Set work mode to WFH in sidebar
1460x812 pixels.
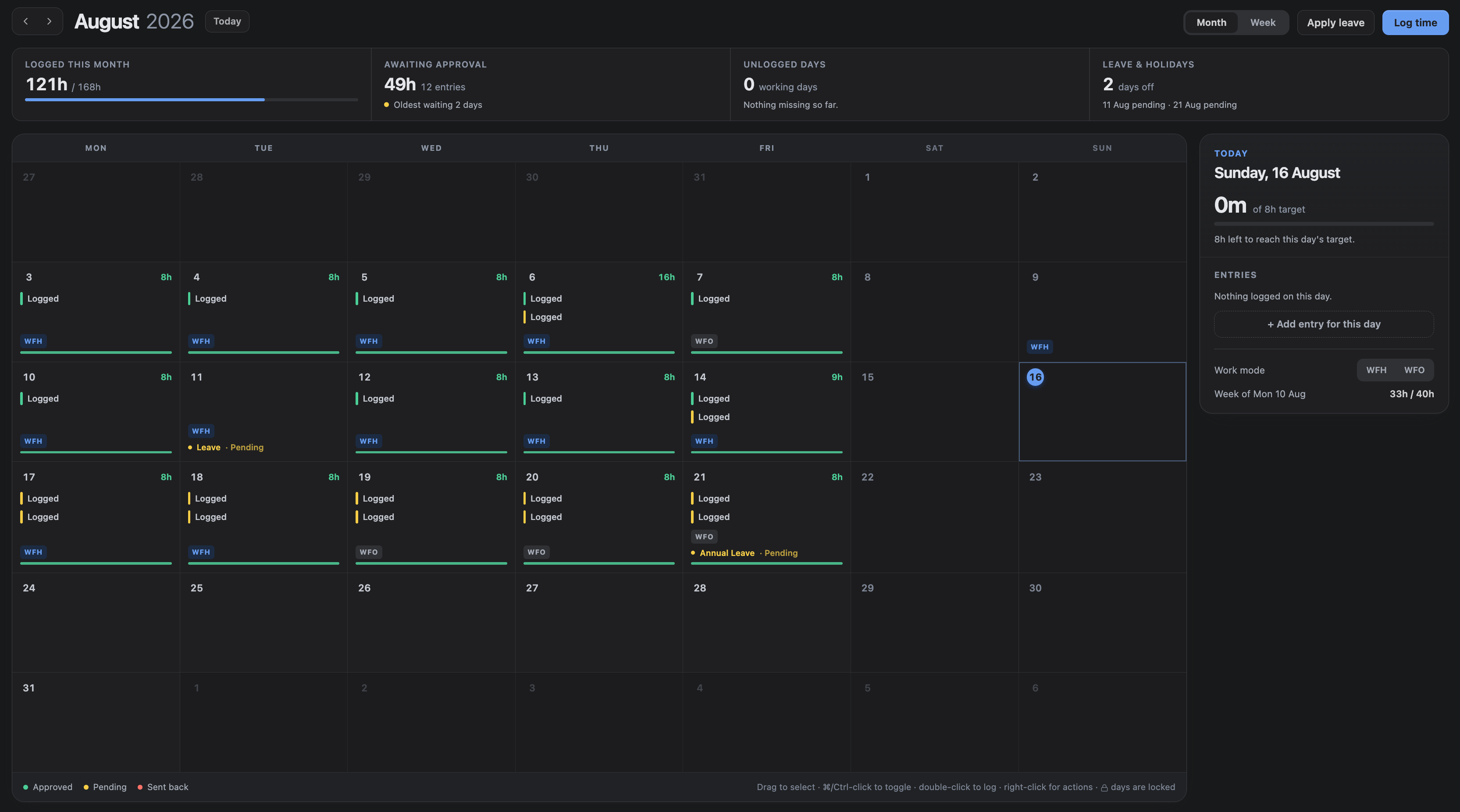pos(1376,370)
